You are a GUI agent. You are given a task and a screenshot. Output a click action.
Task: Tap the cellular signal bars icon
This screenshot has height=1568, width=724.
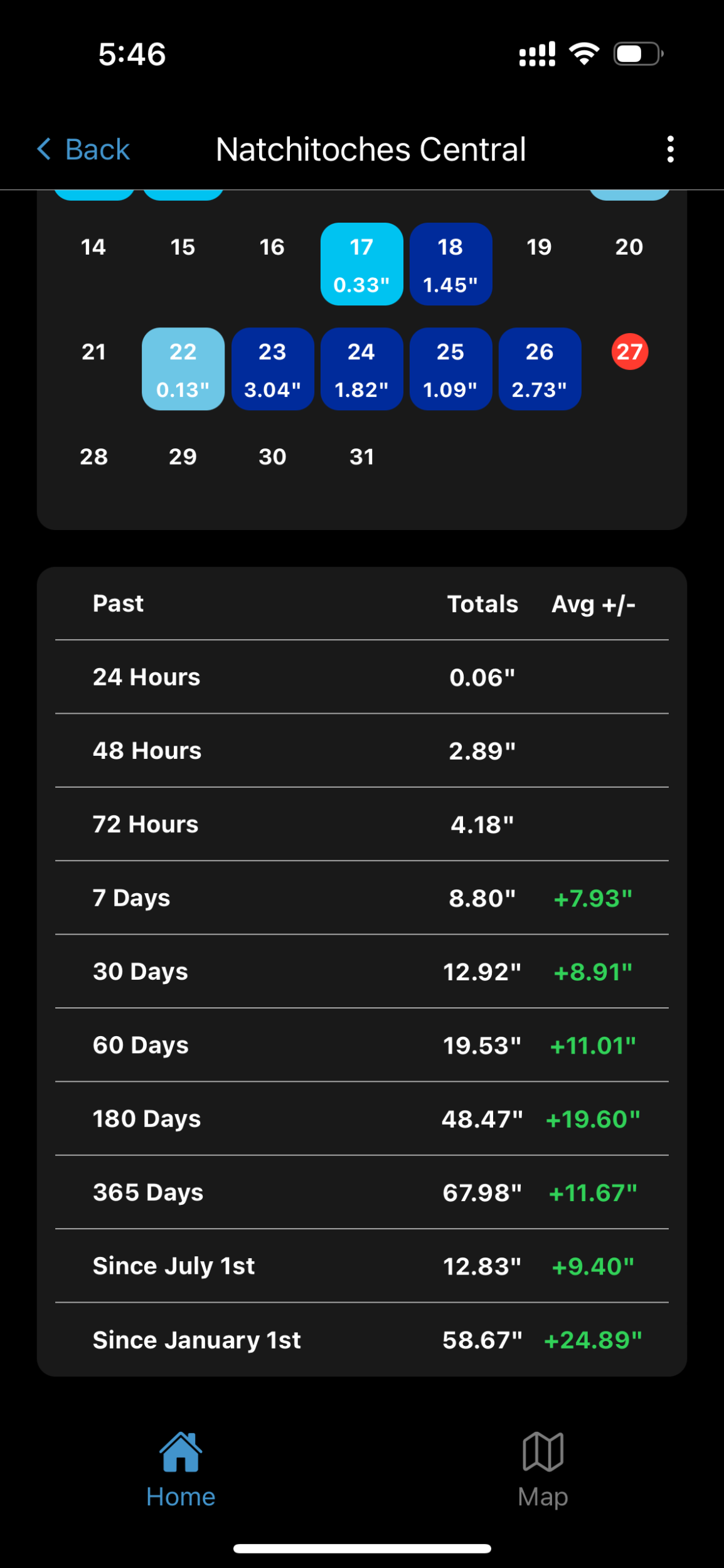click(537, 54)
